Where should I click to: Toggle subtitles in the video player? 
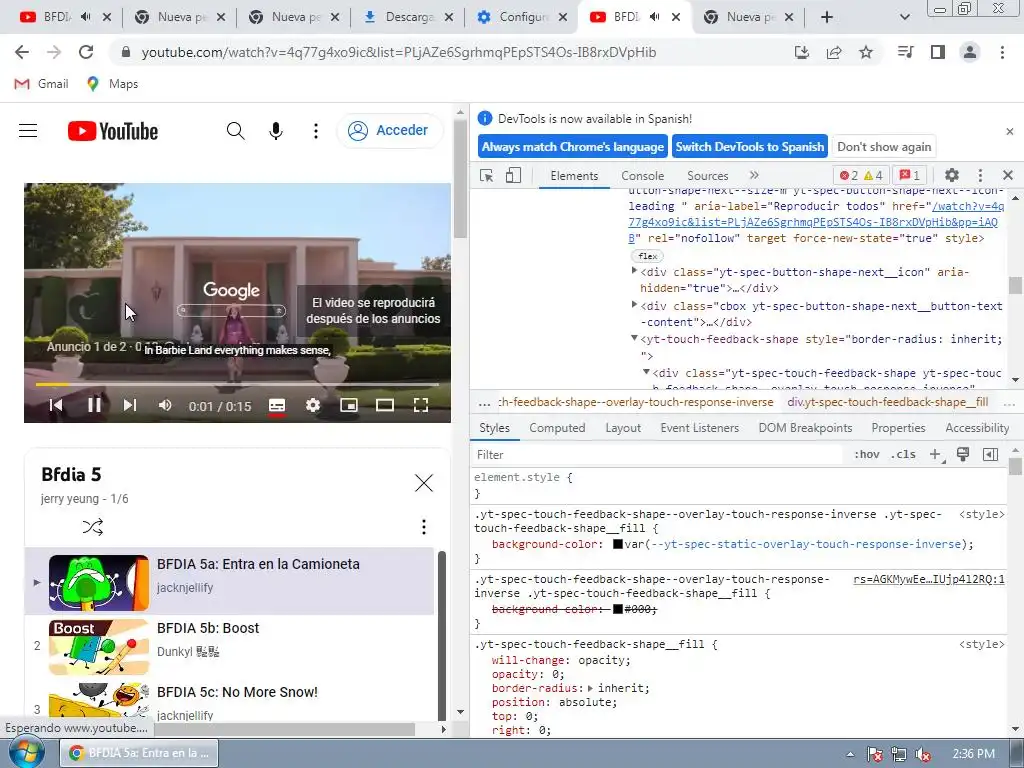click(277, 406)
